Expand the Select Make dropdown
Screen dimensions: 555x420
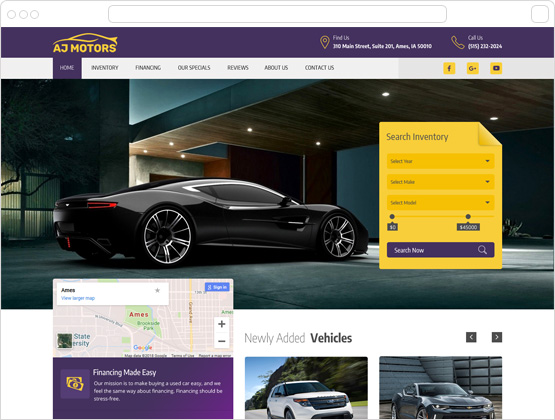pos(440,182)
